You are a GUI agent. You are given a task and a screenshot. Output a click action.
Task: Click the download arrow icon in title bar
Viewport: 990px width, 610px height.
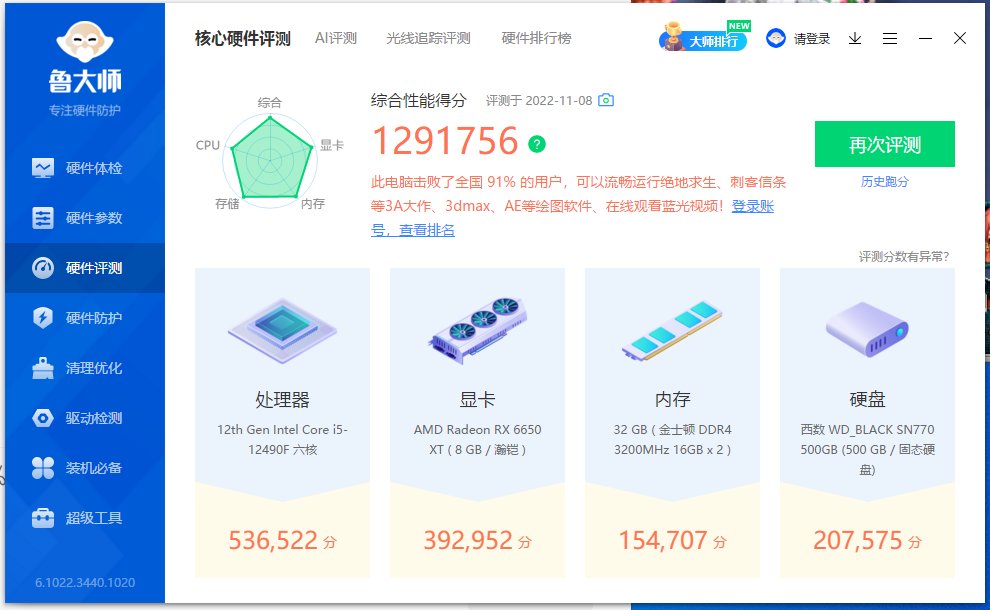[855, 39]
